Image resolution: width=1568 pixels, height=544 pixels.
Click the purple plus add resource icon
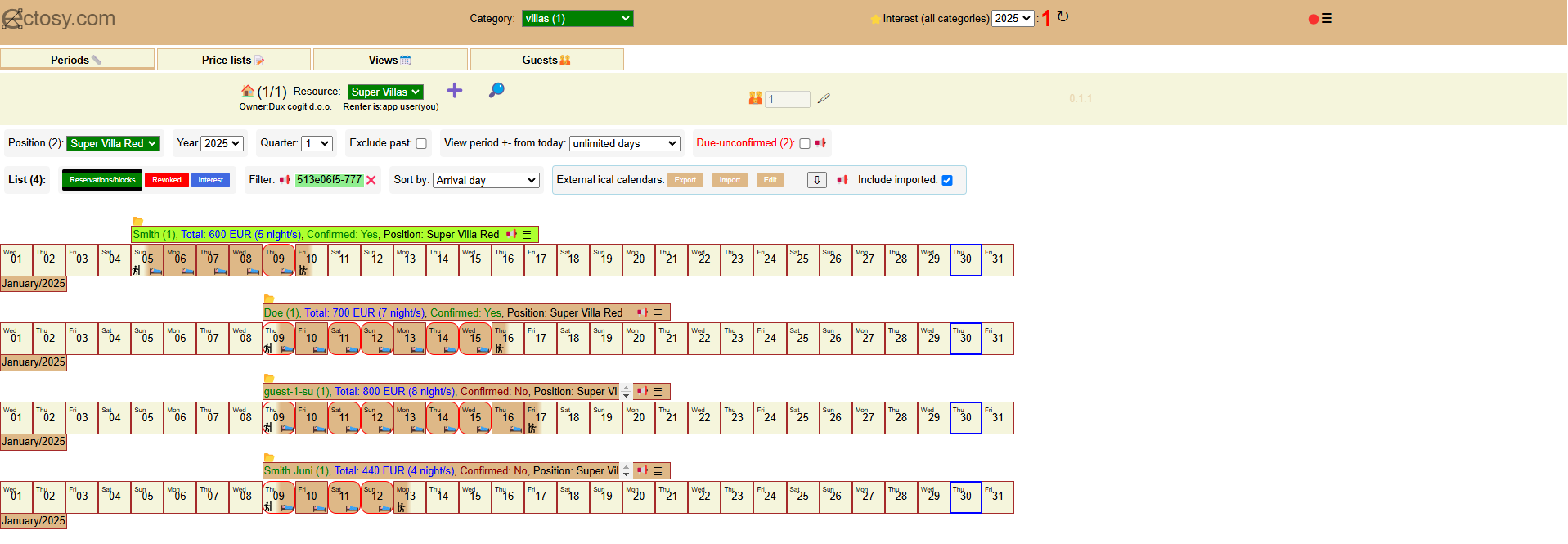pos(455,91)
